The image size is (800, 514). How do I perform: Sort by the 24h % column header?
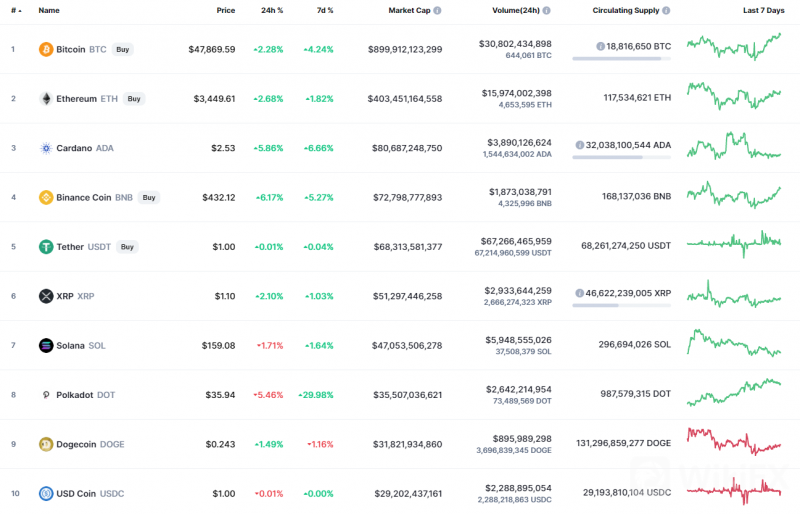coord(273,10)
